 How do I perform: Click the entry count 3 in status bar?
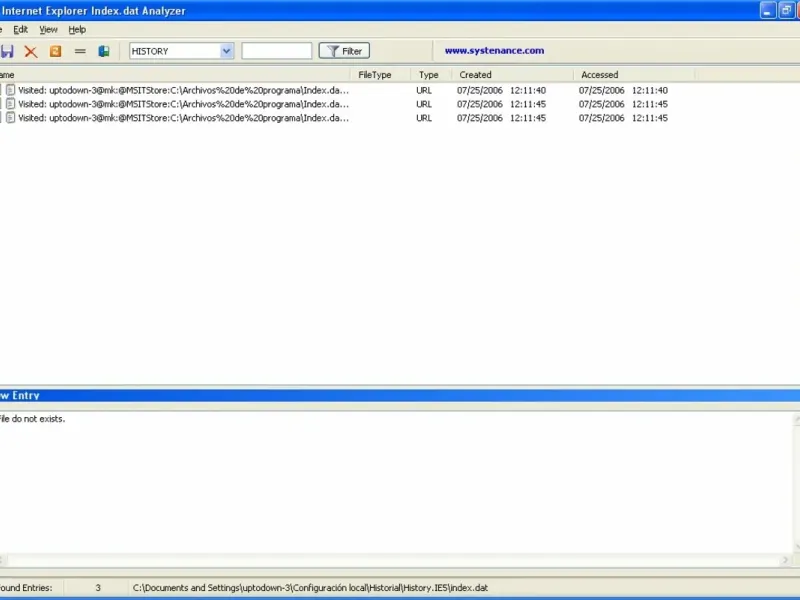pos(98,588)
